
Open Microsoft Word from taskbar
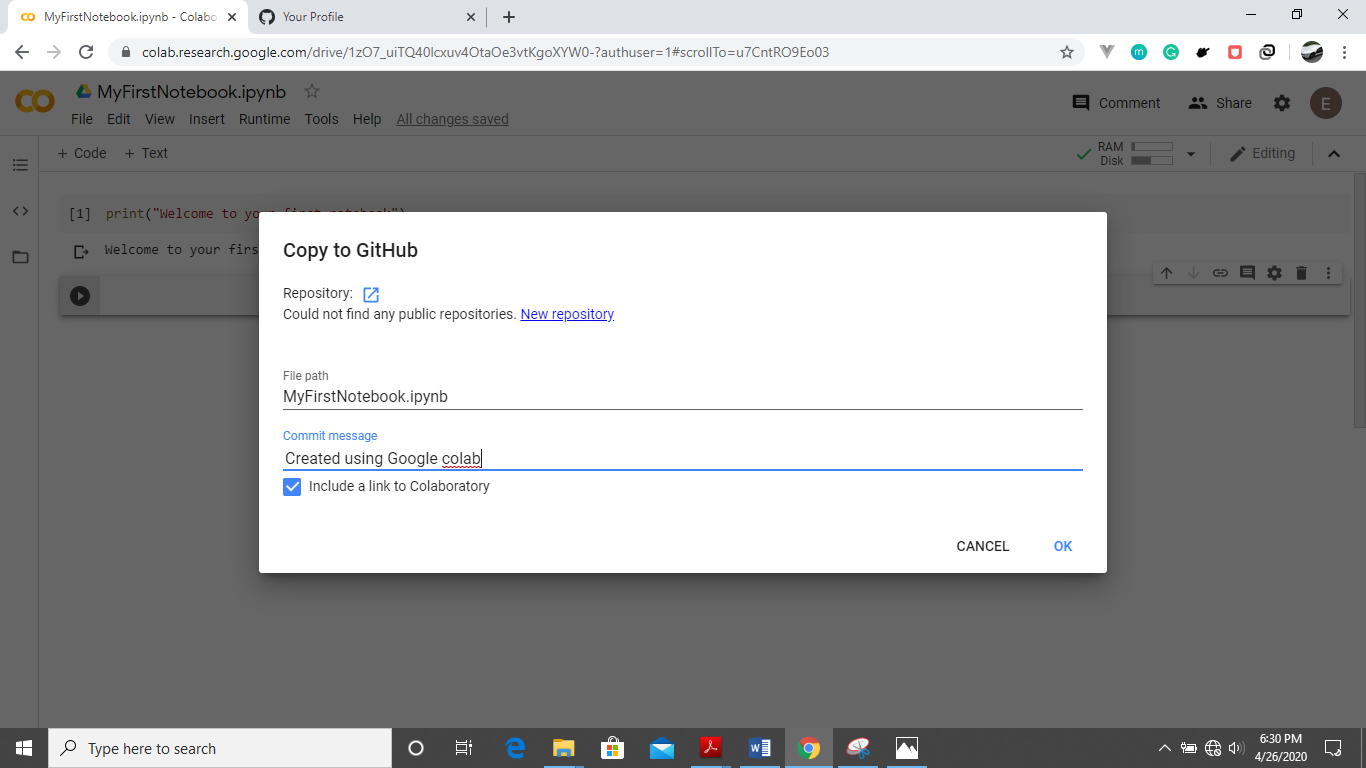(760, 748)
